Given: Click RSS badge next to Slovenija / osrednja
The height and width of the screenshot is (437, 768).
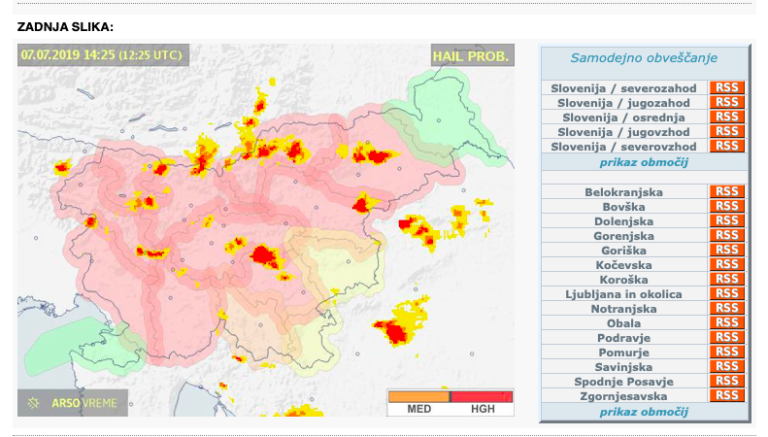Looking at the screenshot, I should (727, 117).
